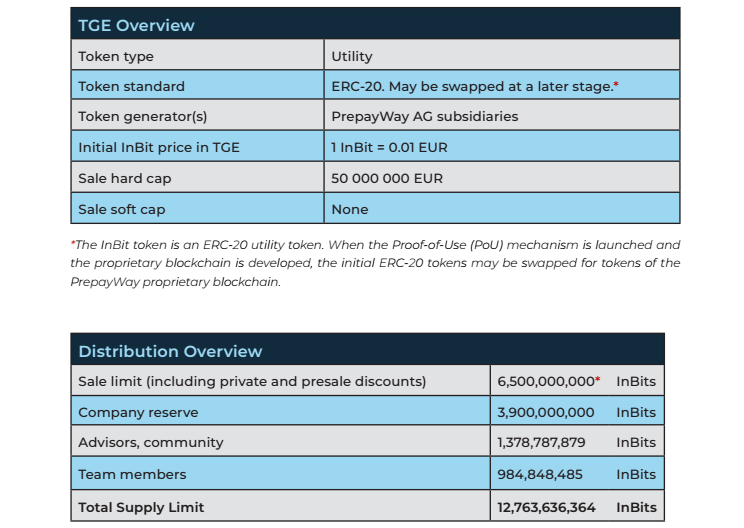Click the Advisors, community row label

click(151, 442)
